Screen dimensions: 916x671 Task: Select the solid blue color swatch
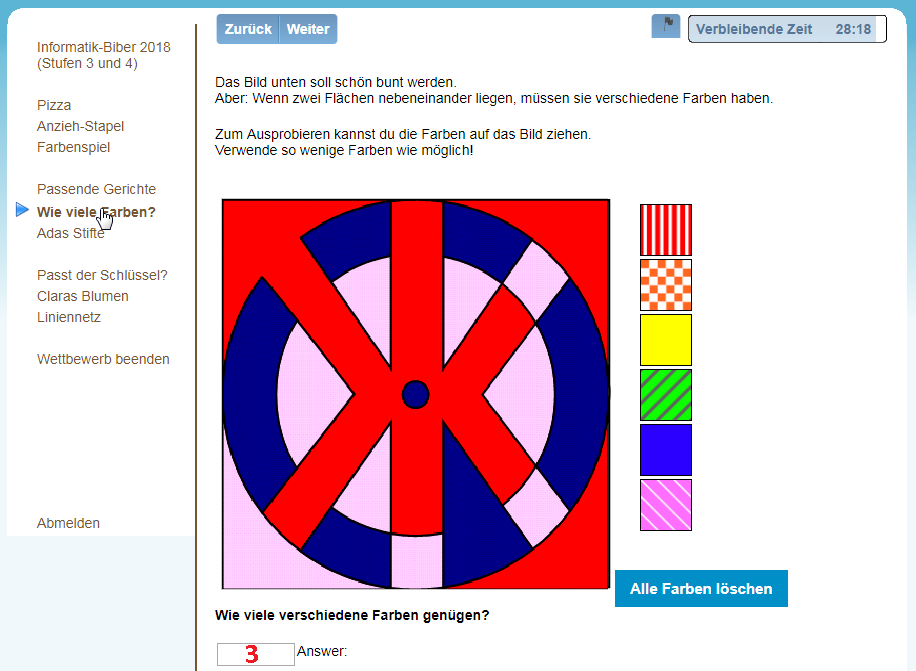[666, 450]
